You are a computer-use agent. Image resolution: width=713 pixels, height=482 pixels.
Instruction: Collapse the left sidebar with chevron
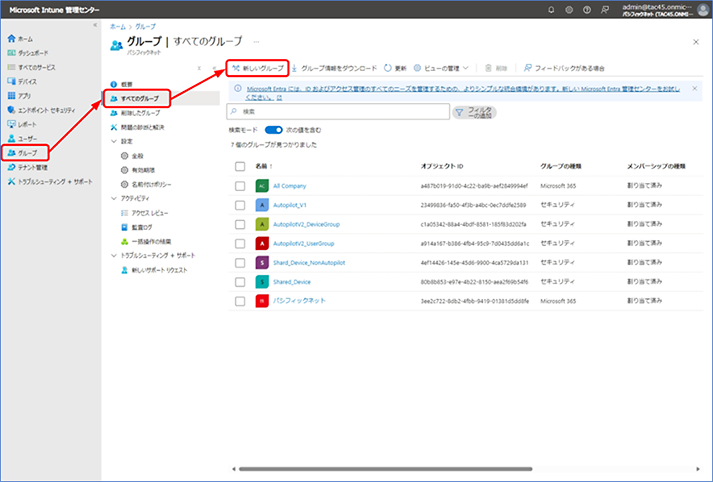[95, 25]
